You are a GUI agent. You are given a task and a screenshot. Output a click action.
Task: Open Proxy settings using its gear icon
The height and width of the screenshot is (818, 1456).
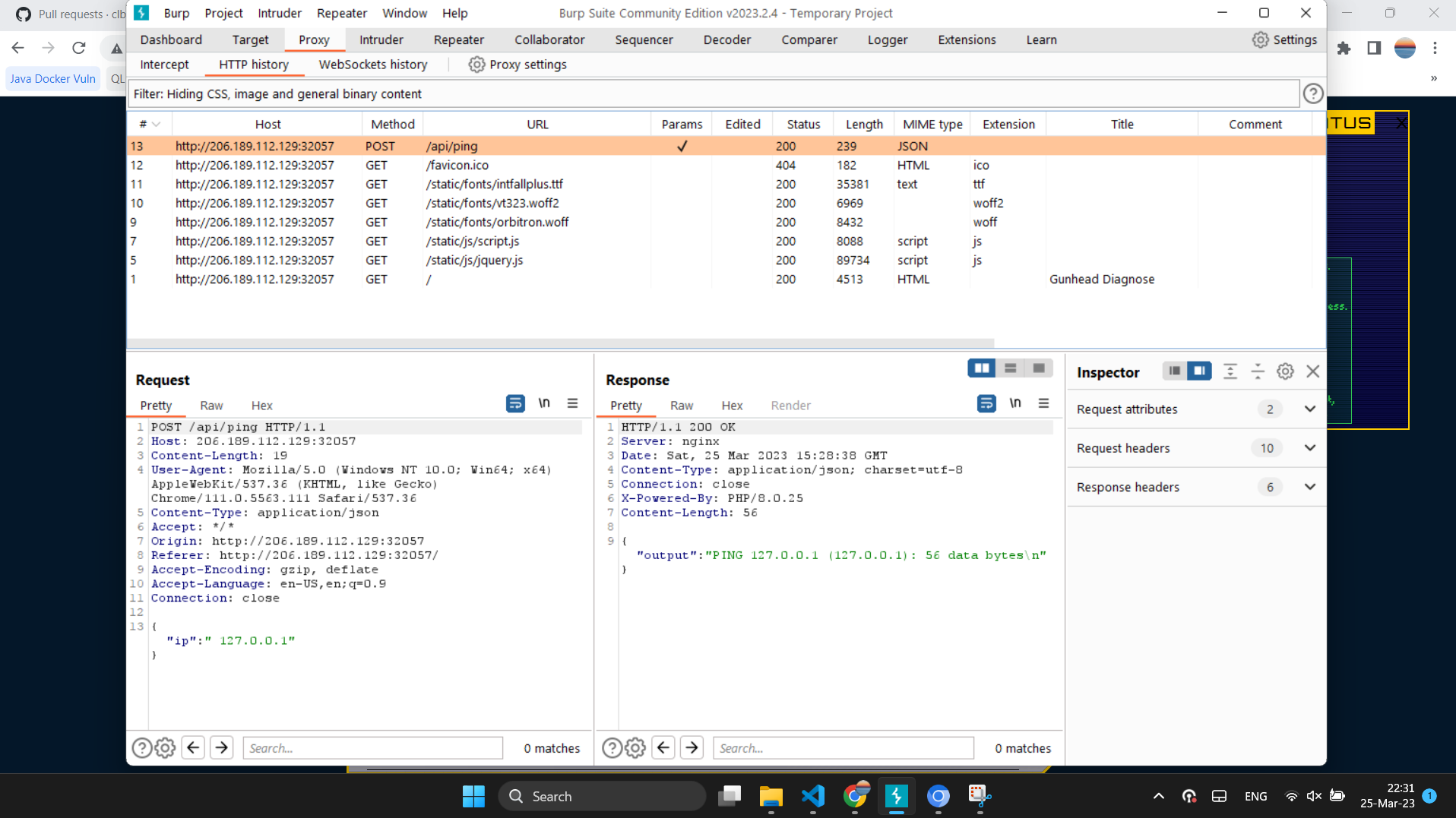tap(476, 65)
